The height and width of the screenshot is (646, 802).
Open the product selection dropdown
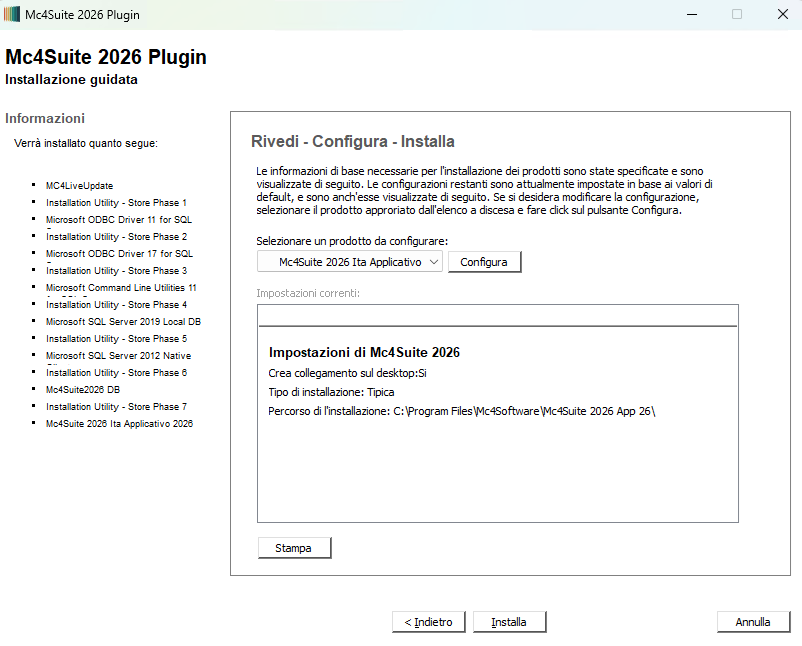(349, 262)
